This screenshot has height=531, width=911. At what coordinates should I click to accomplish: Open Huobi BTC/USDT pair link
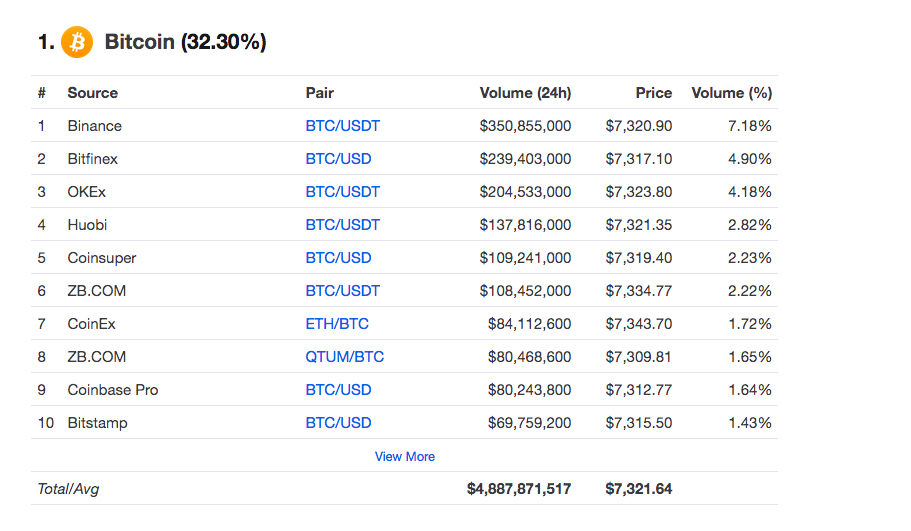[343, 225]
